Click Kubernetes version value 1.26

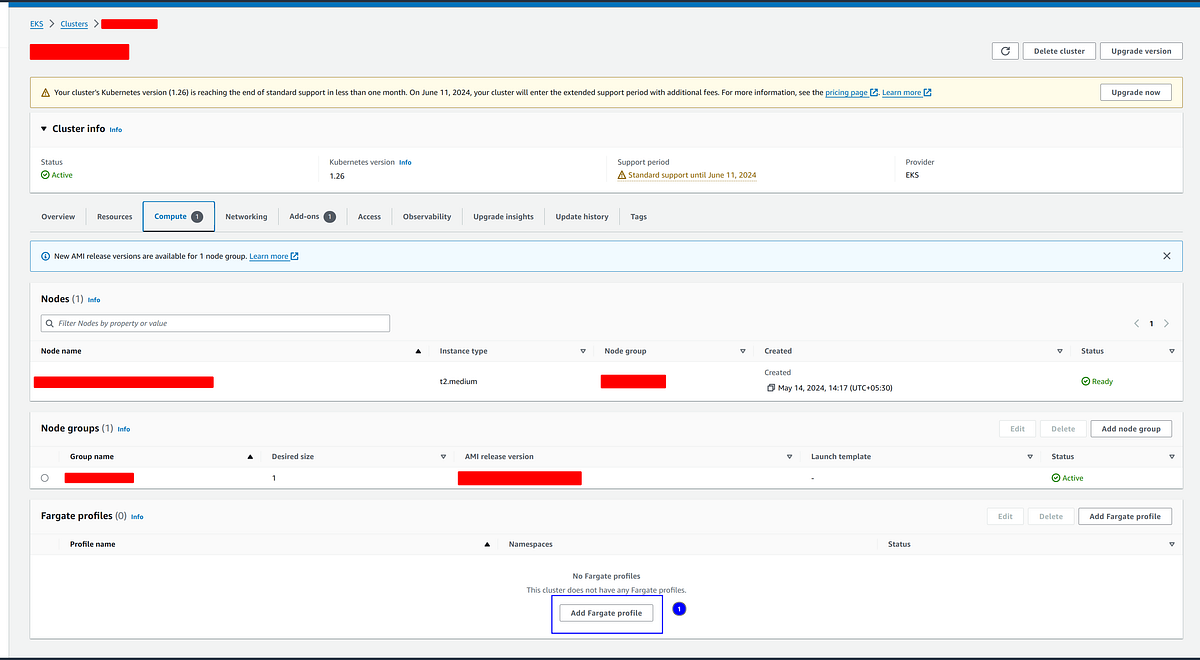(x=337, y=175)
